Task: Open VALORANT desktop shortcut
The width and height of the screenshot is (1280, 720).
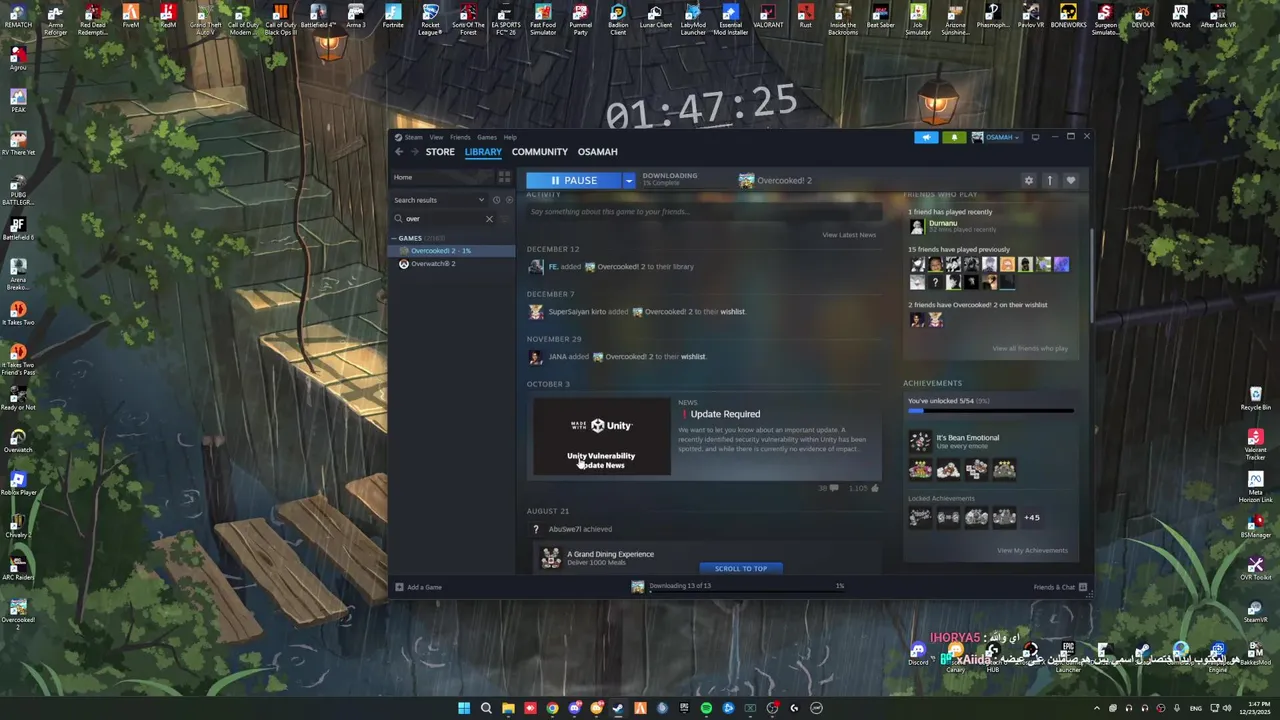Action: [768, 17]
